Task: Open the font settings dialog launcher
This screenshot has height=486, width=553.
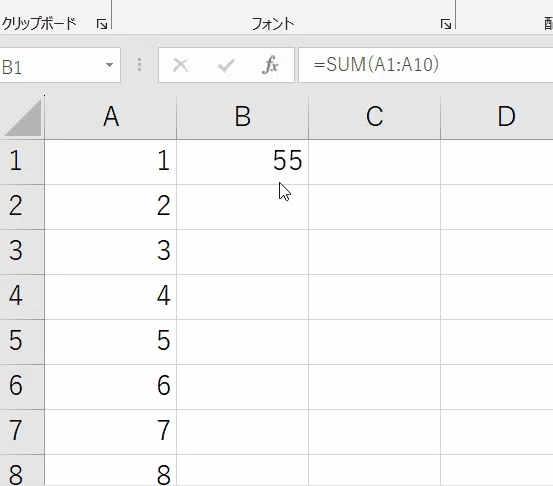Action: [446, 24]
